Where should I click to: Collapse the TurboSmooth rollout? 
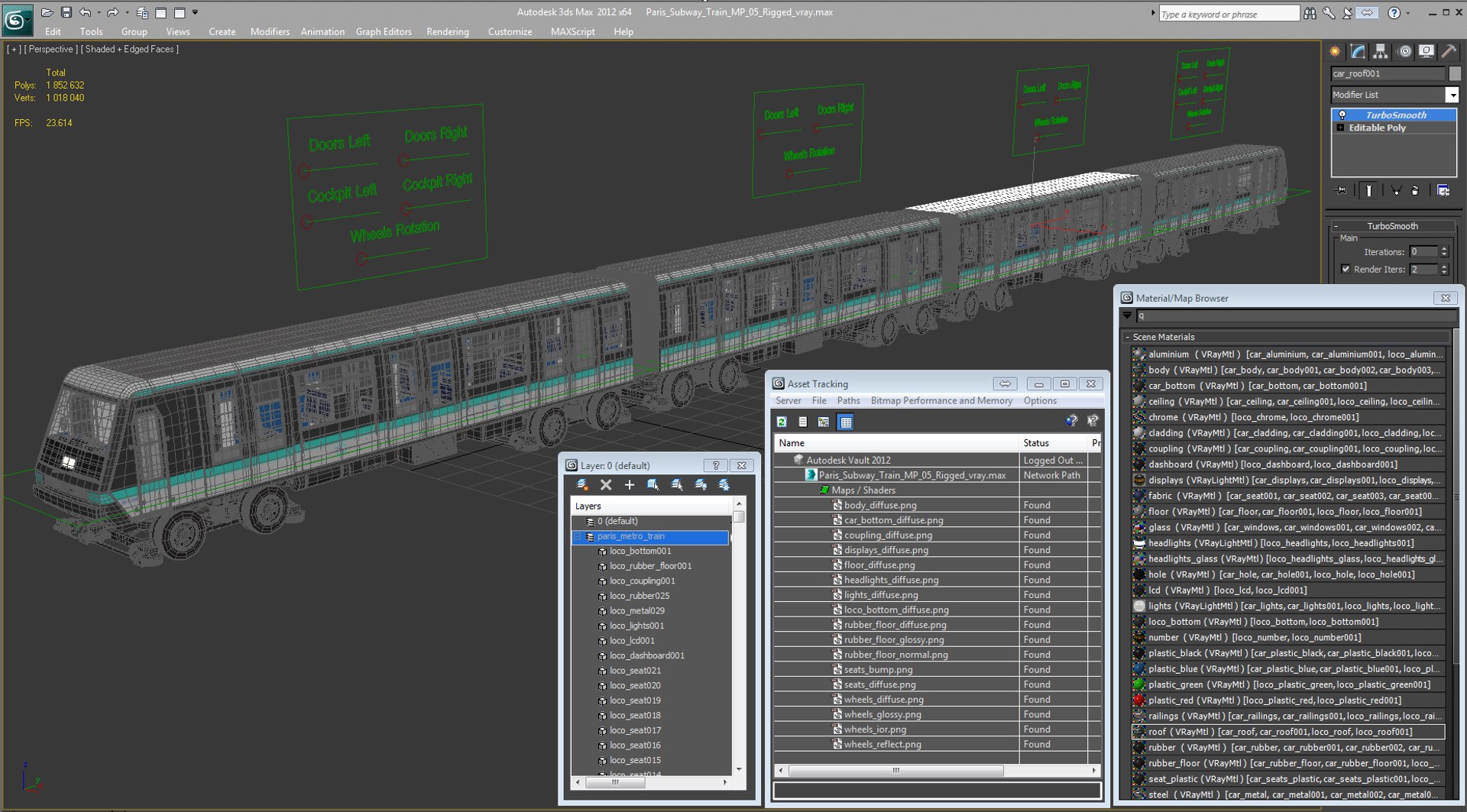[1336, 226]
